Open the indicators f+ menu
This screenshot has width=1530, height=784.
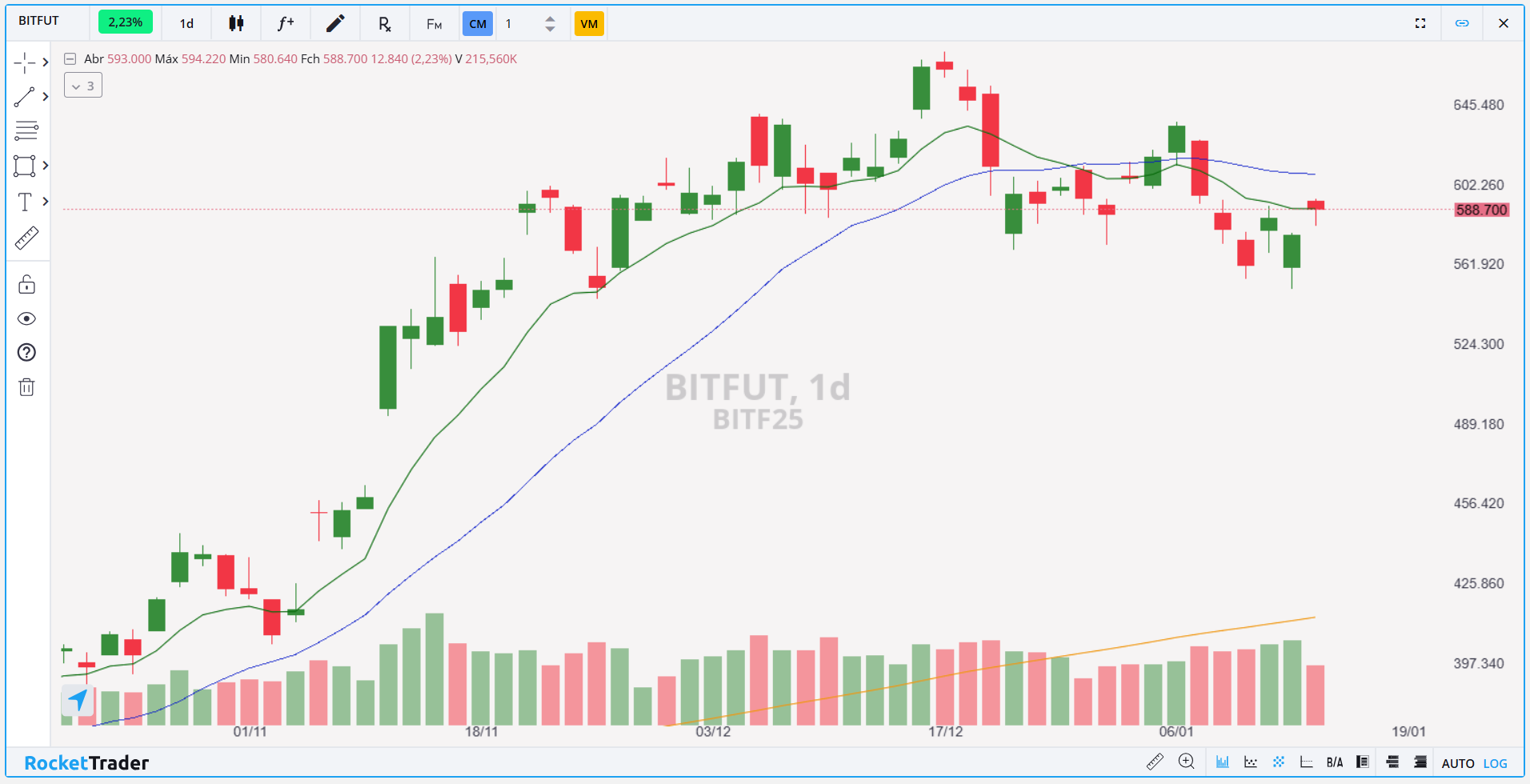click(286, 23)
